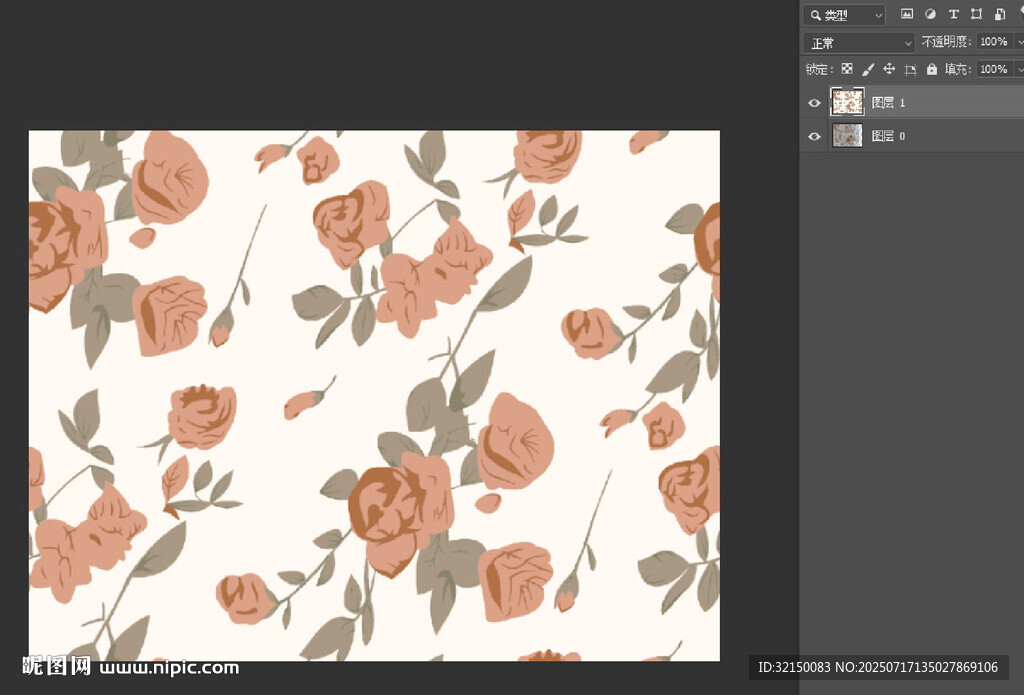Lock artboard nesting icon

[x=910, y=69]
